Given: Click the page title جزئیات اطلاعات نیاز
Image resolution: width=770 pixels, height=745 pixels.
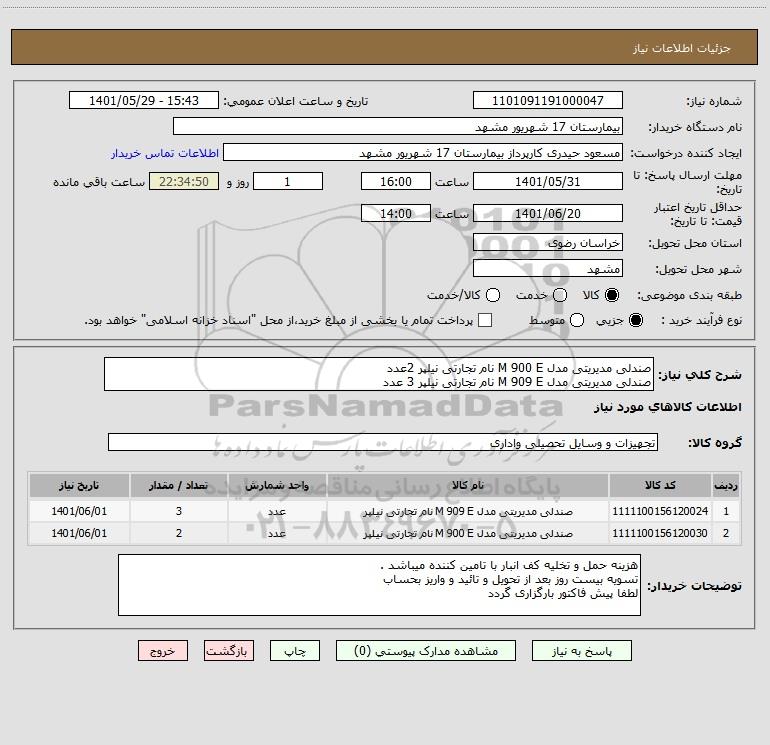Looking at the screenshot, I should pyautogui.click(x=682, y=48).
